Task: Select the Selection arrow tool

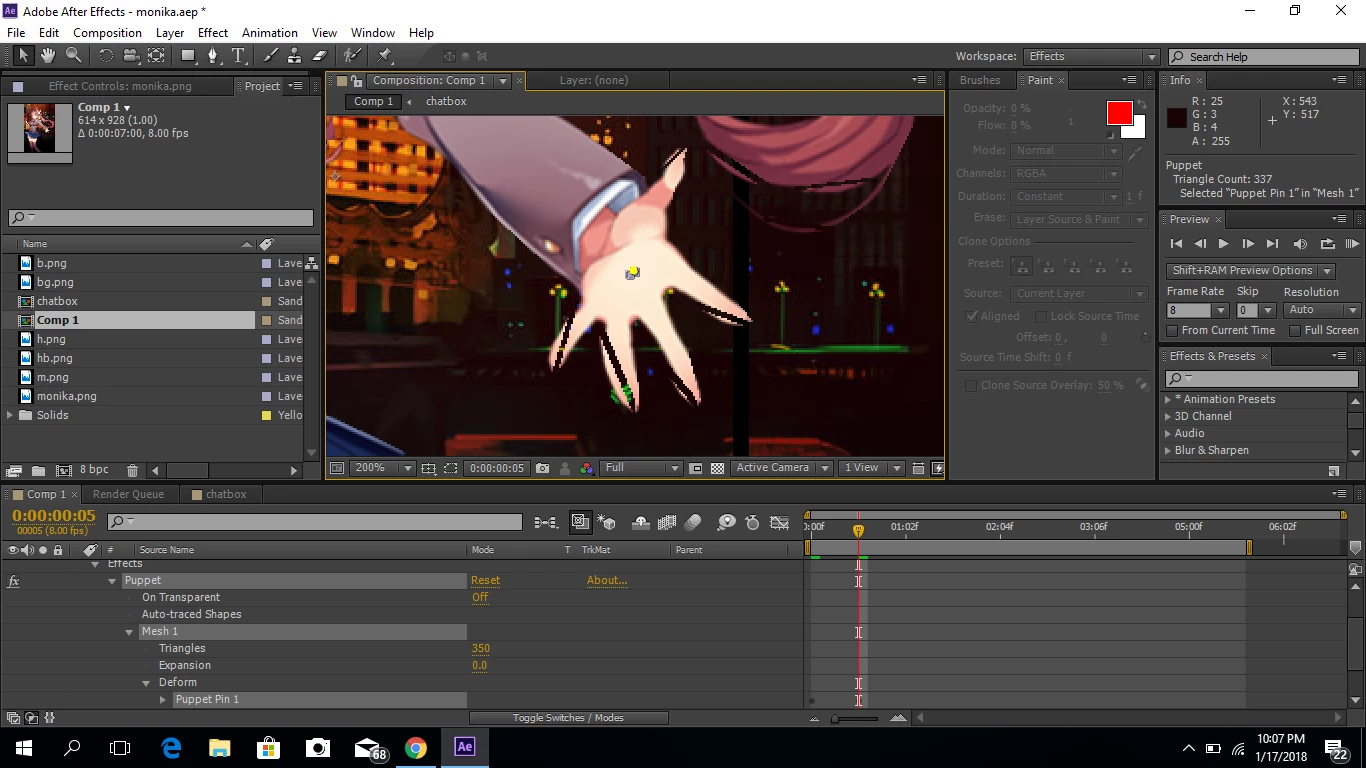Action: (x=23, y=56)
